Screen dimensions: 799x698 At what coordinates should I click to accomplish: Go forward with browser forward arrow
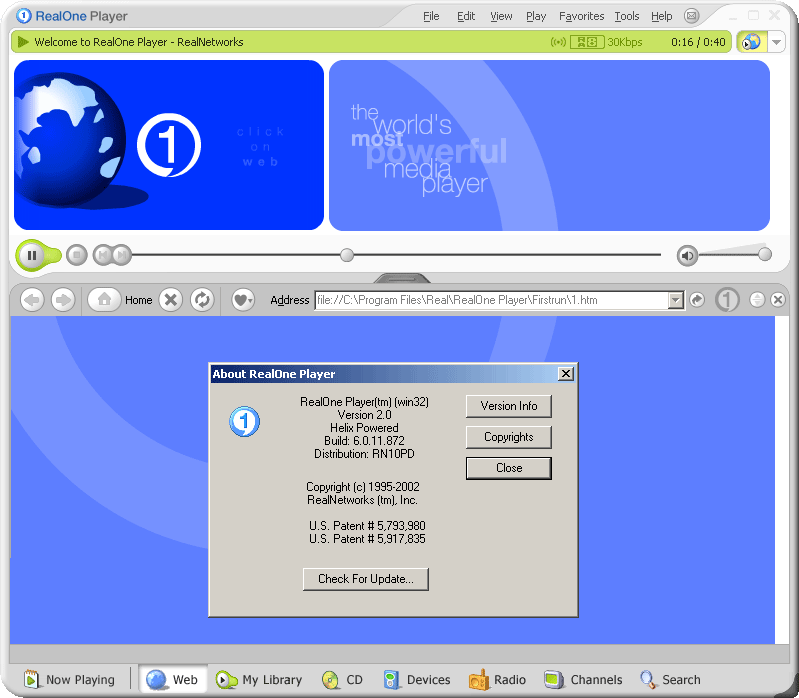[63, 300]
